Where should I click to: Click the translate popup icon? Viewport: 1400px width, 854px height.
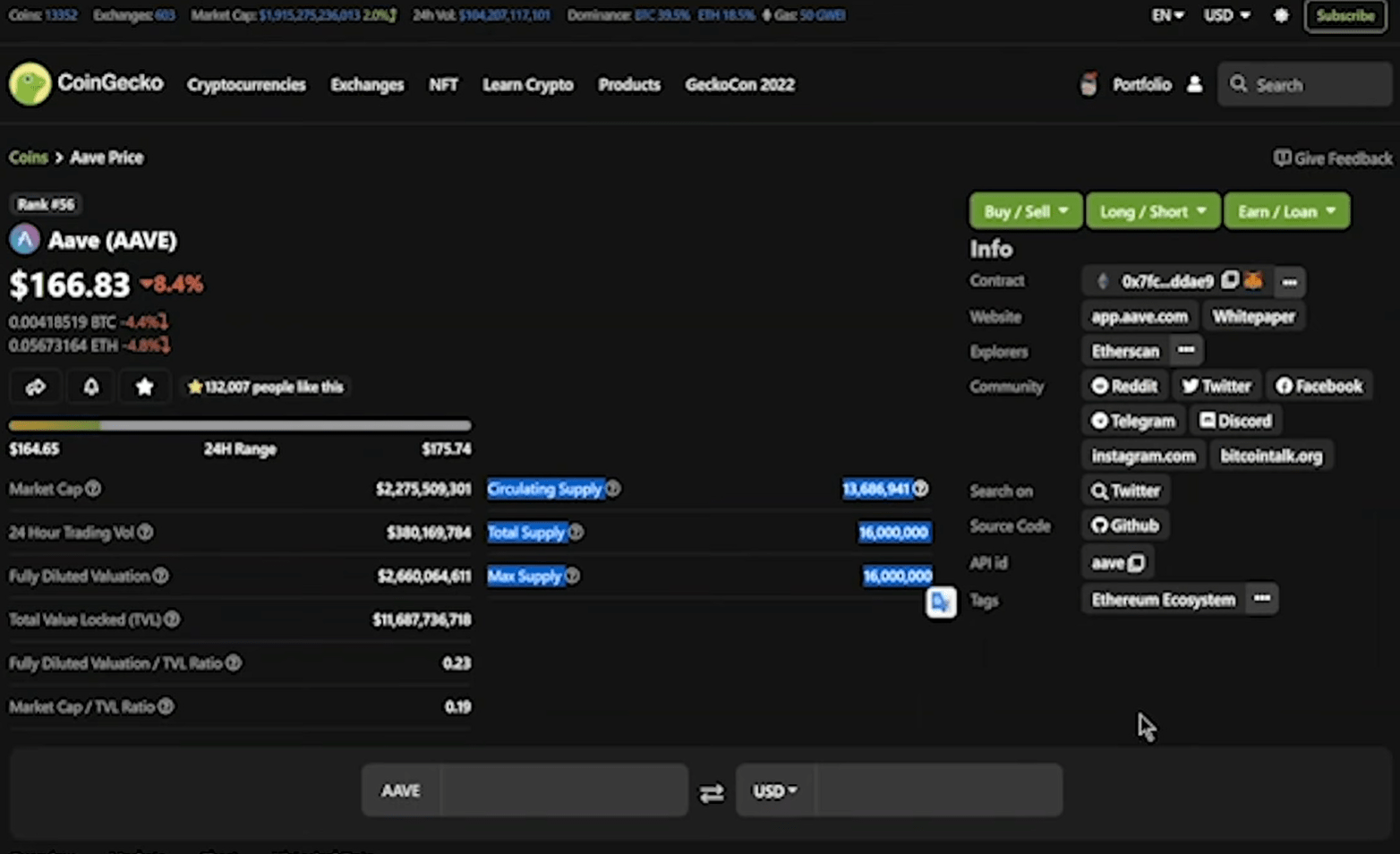pos(941,602)
